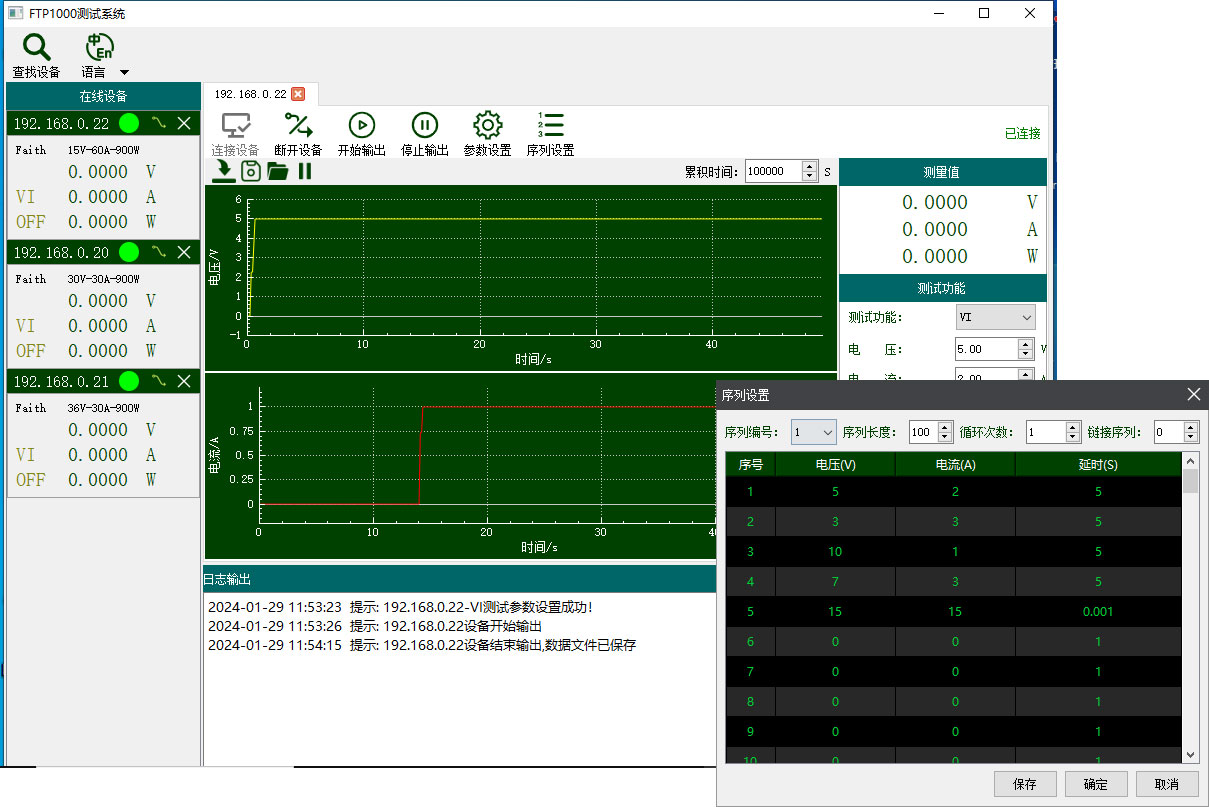Click the 循环次数 input field

click(x=1046, y=432)
